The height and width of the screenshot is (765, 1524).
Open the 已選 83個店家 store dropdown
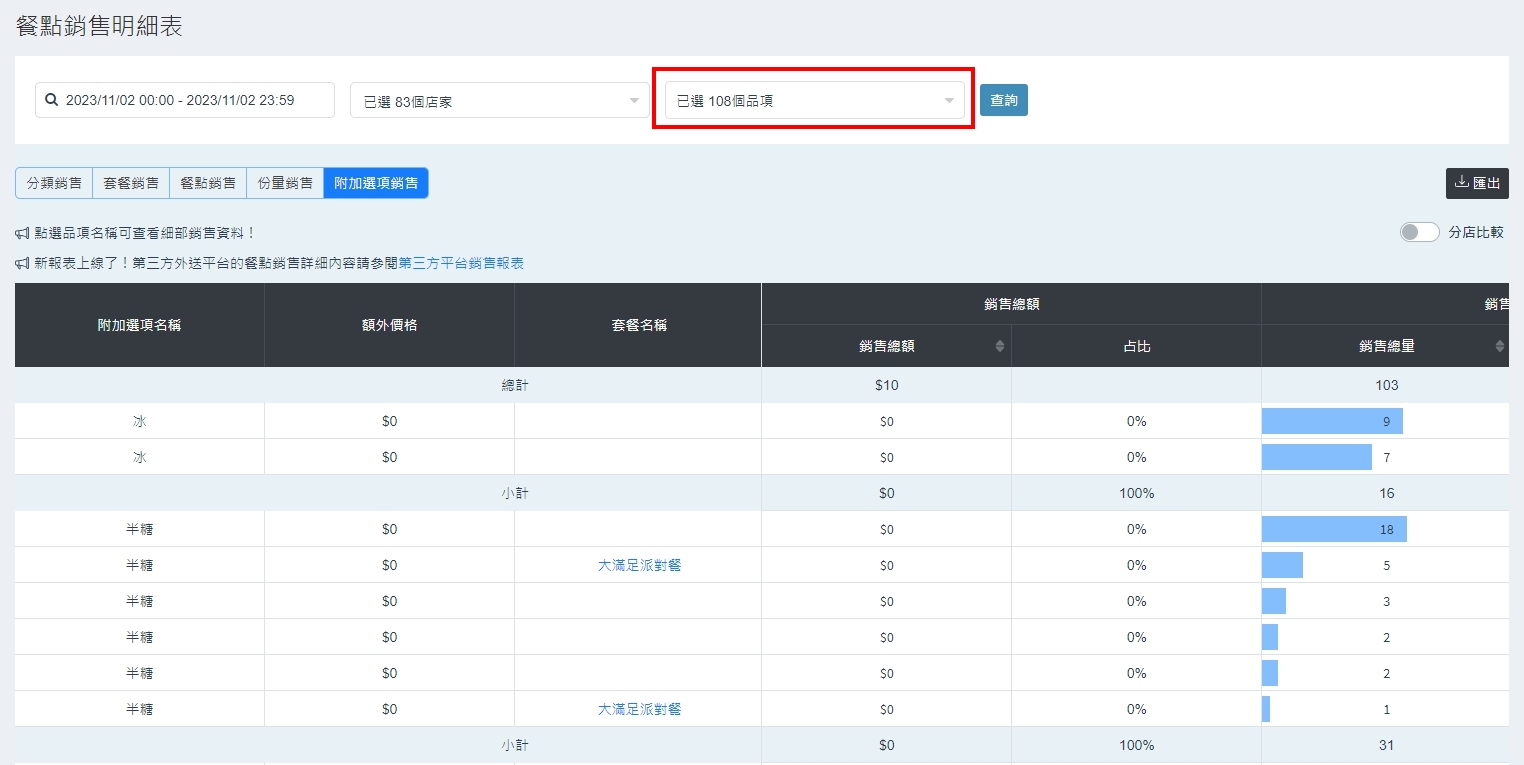click(x=499, y=101)
